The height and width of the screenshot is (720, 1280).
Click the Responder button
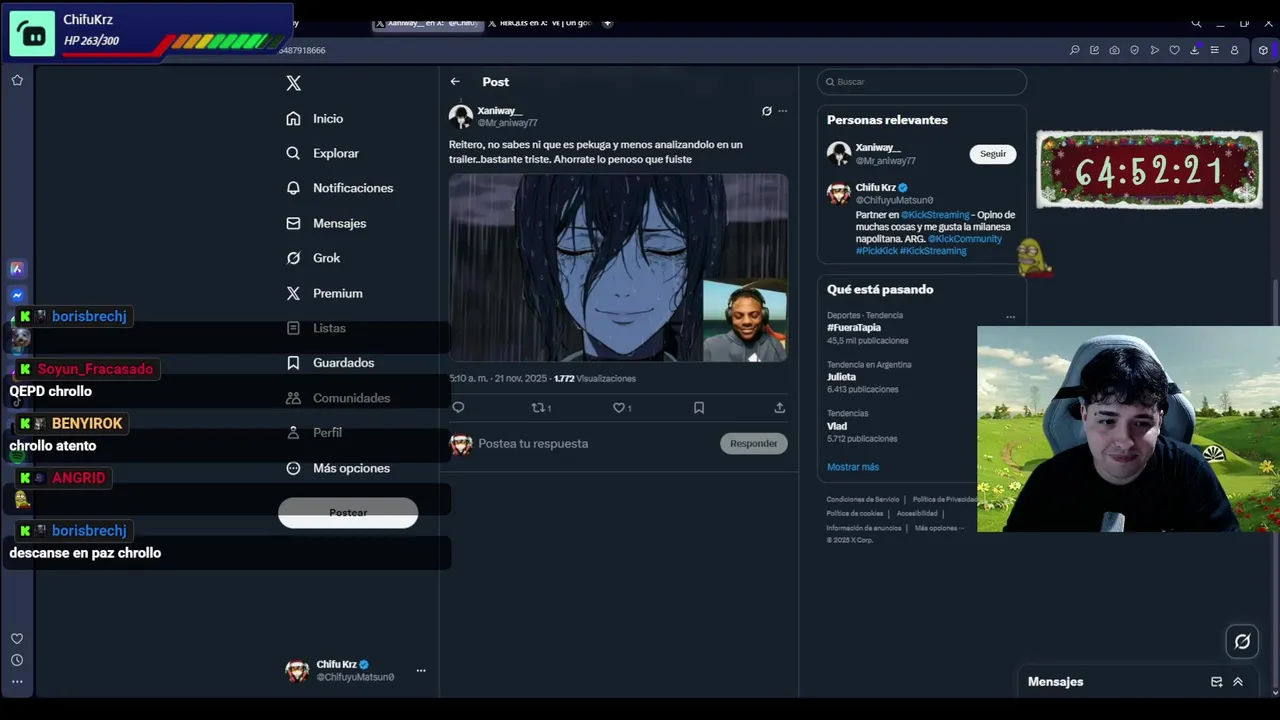[x=754, y=443]
